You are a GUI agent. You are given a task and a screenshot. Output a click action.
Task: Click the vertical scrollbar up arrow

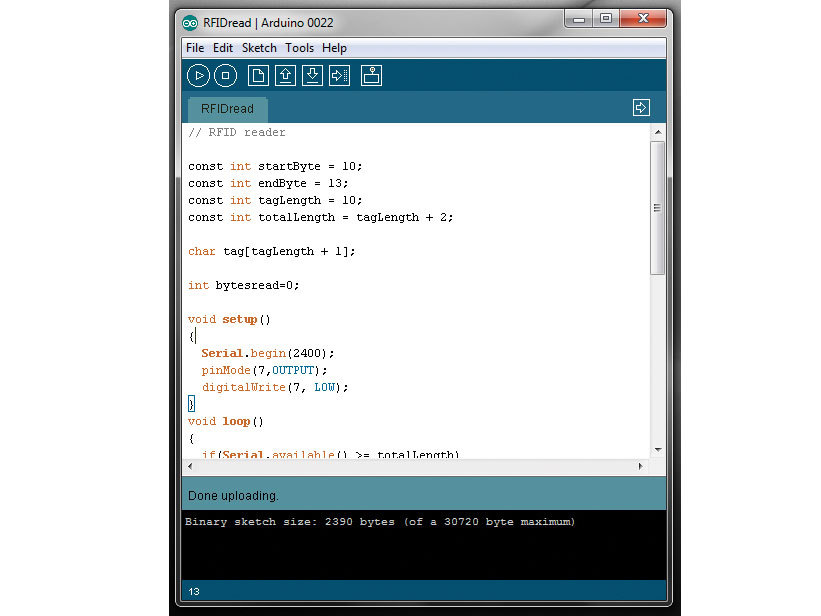click(x=658, y=133)
